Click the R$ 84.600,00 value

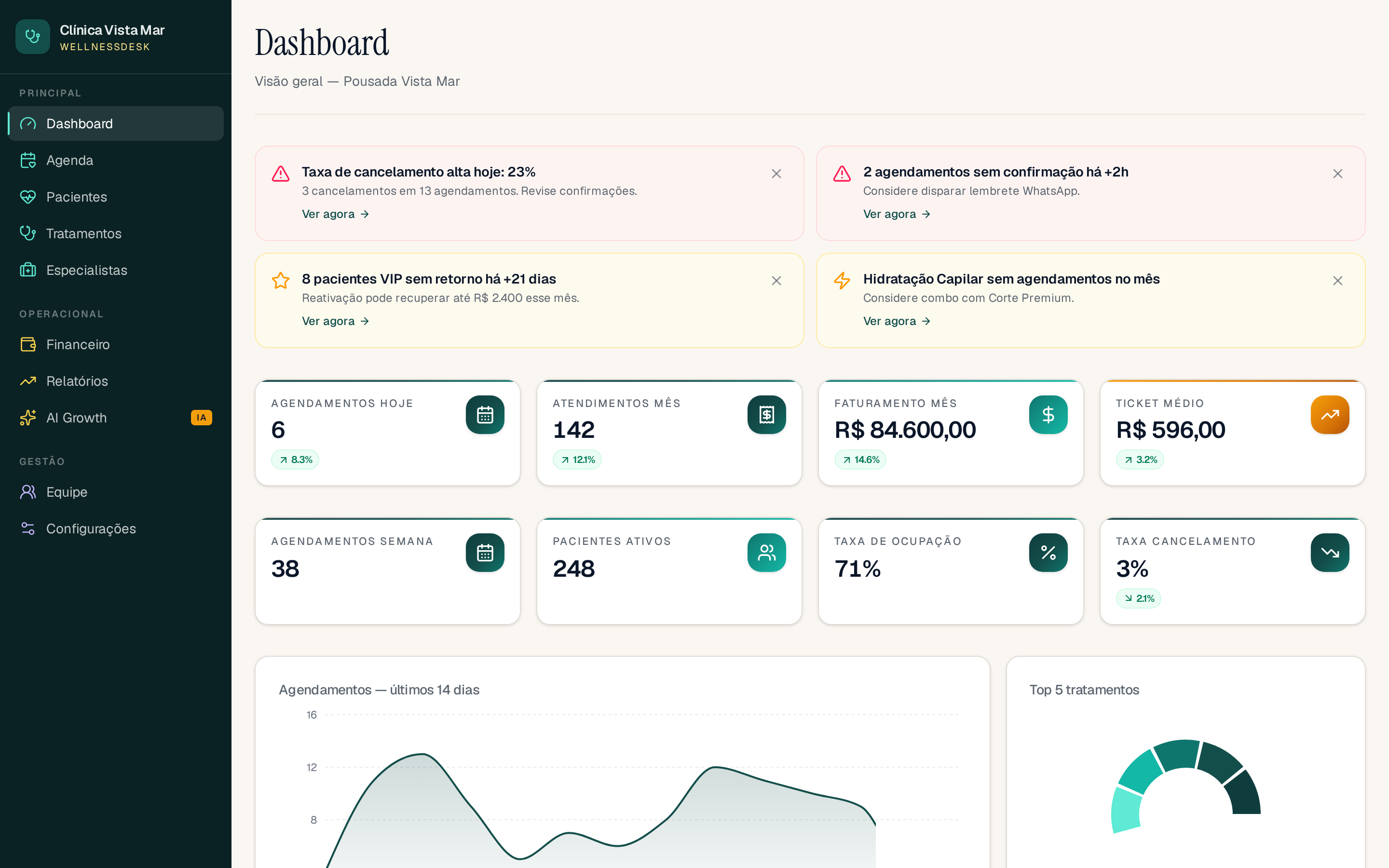tap(905, 430)
